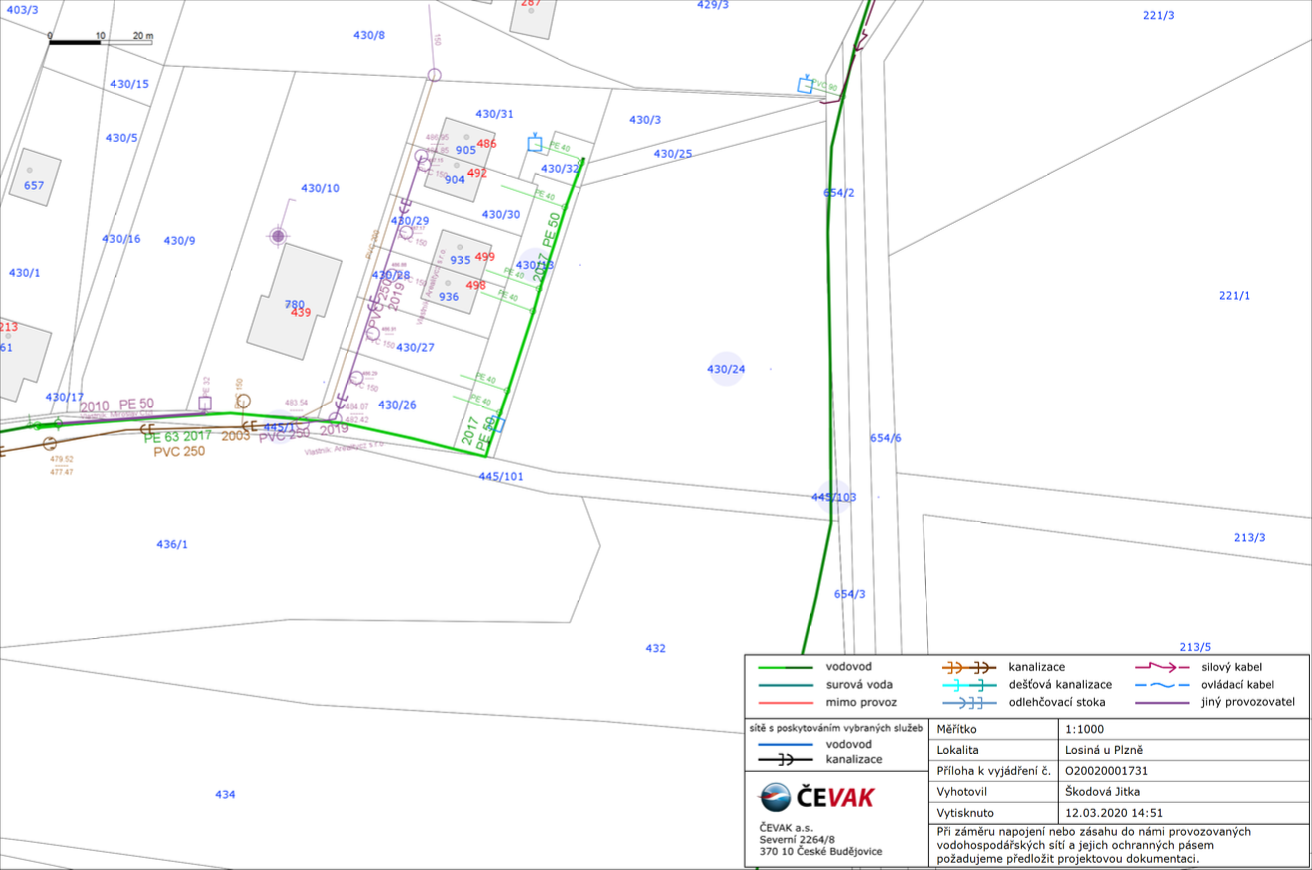1312x870 pixels.
Task: Click the blue hydrant symbol near parcel 430/32
Action: 535,143
